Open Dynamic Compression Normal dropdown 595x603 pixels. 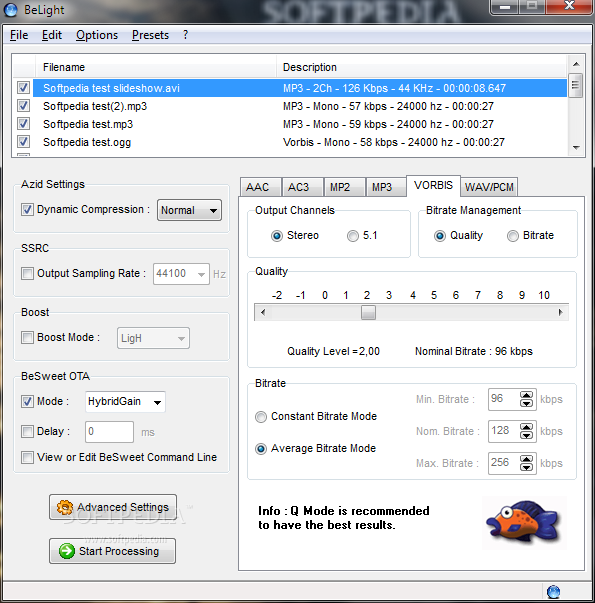pos(189,210)
